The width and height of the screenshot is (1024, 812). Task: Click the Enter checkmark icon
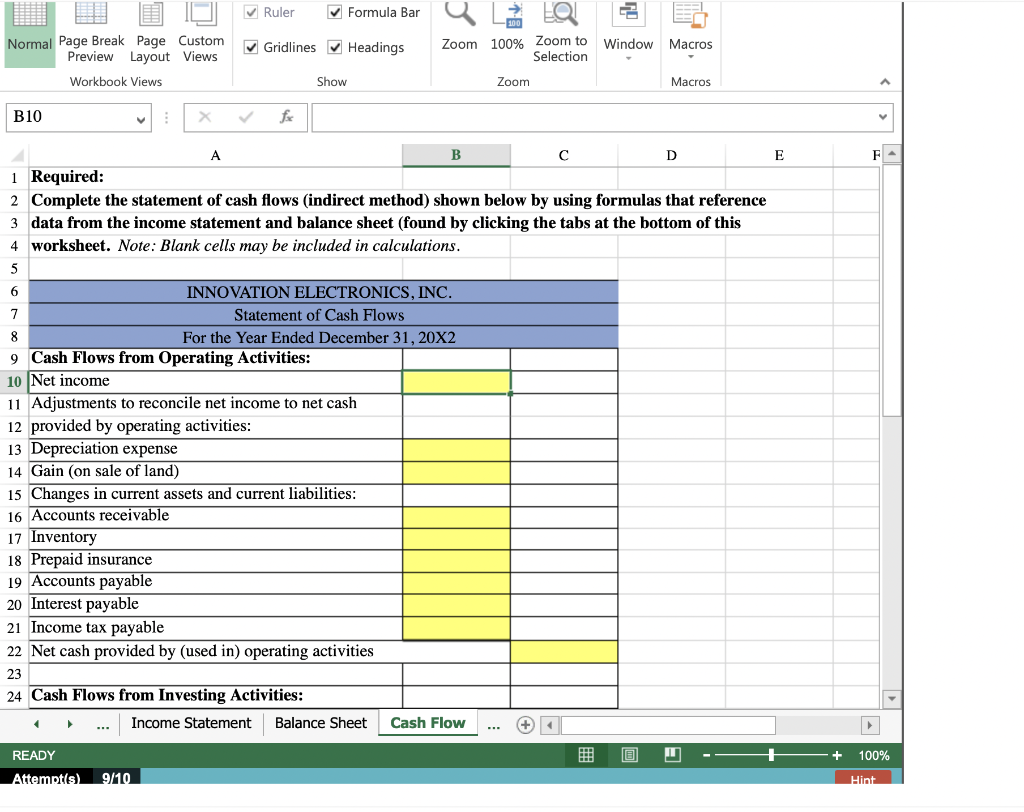click(x=246, y=117)
